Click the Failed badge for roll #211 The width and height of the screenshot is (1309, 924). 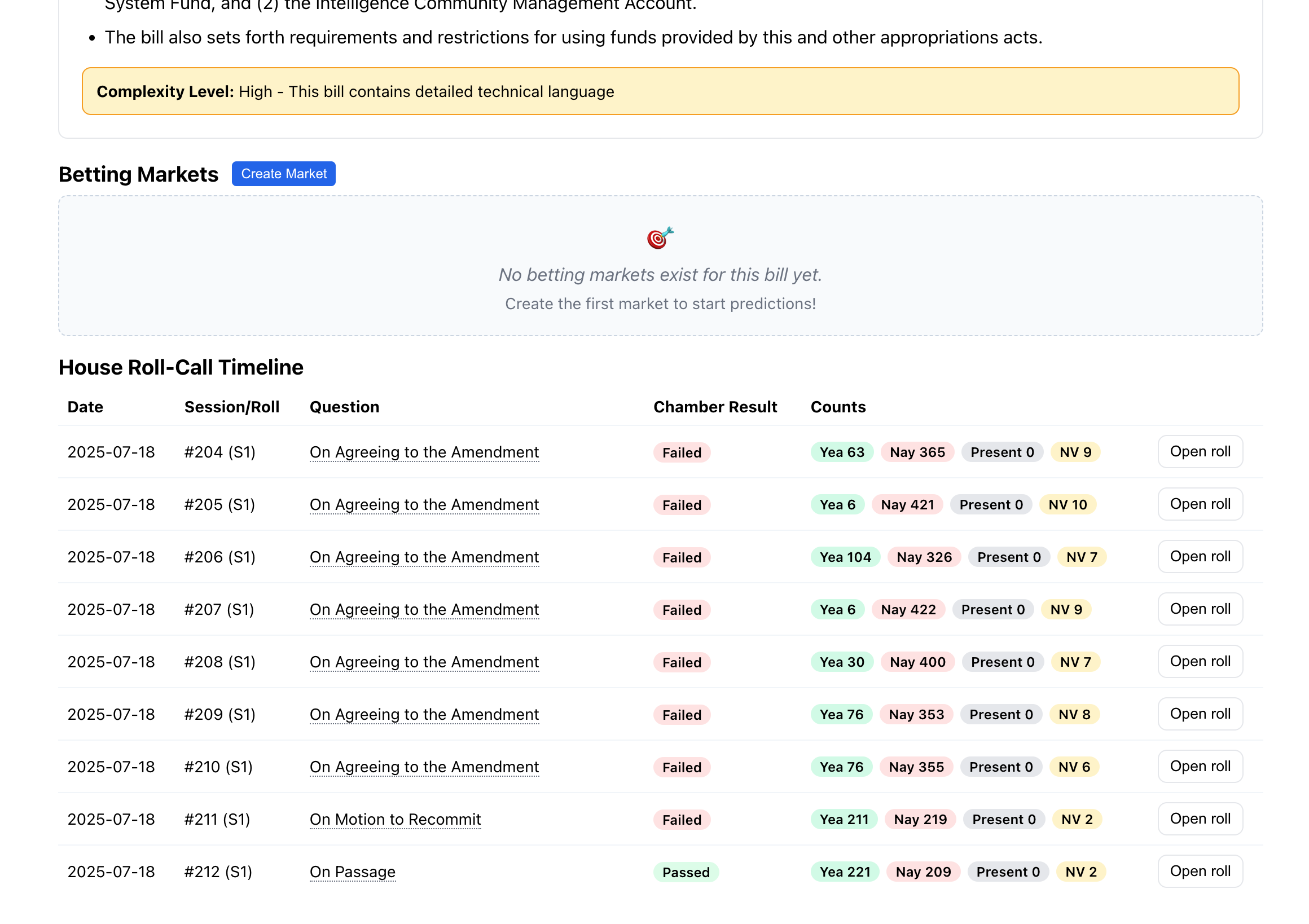(681, 820)
